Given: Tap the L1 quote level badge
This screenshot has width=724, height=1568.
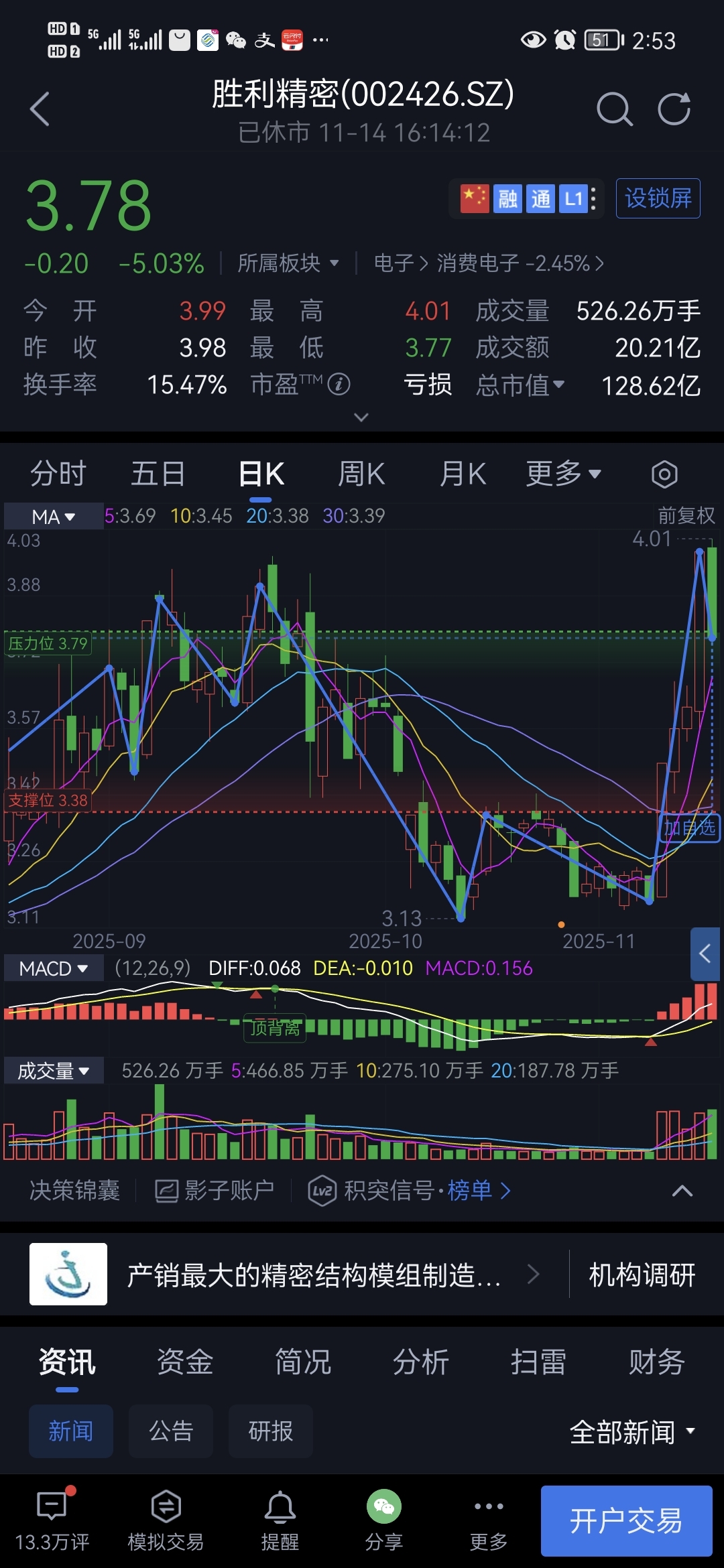Looking at the screenshot, I should pyautogui.click(x=573, y=198).
